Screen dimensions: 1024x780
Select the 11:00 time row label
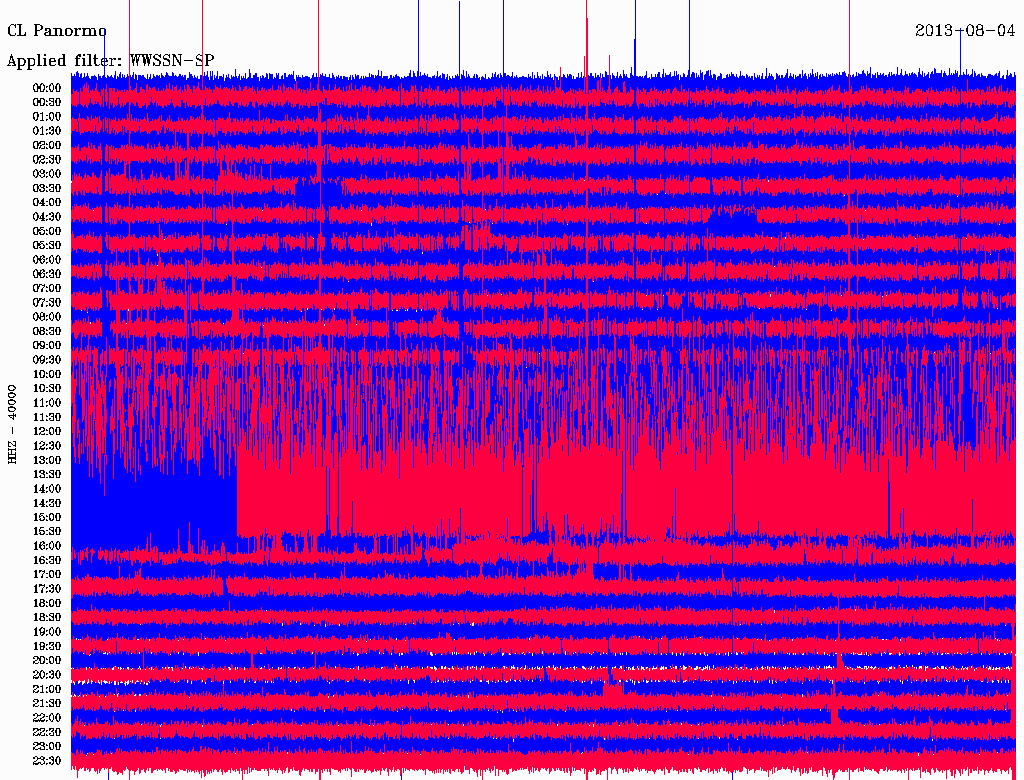click(x=47, y=403)
